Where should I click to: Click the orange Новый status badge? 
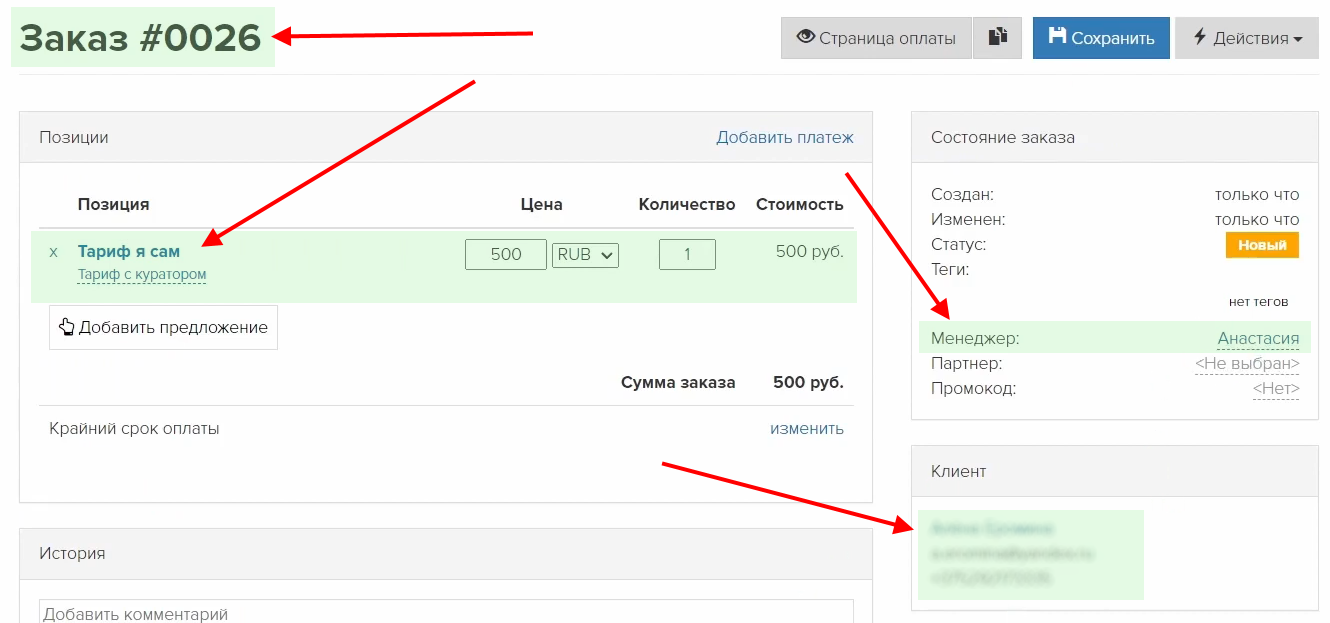point(1261,245)
